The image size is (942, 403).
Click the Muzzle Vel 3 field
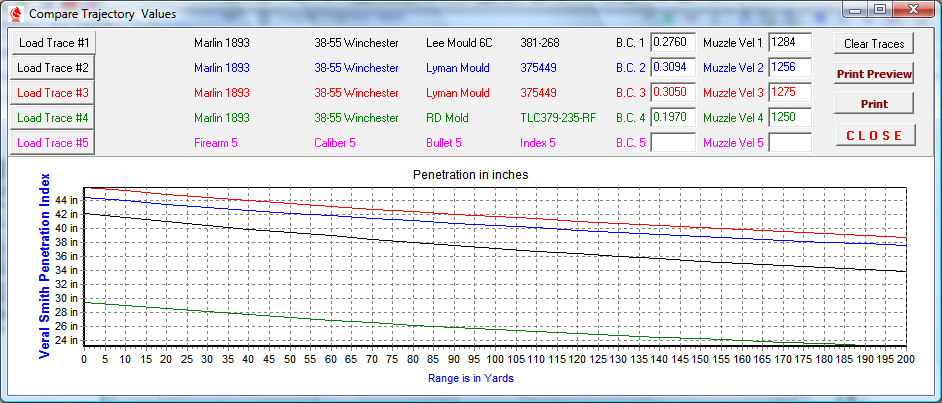[x=789, y=93]
